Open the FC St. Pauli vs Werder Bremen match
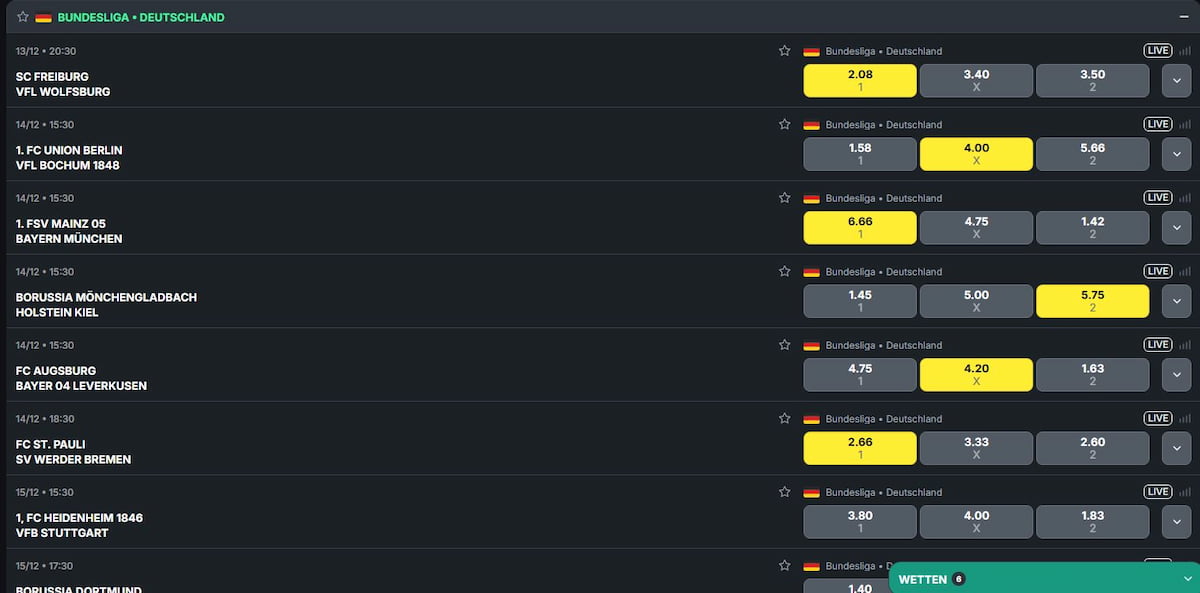This screenshot has width=1200, height=593. 73,452
